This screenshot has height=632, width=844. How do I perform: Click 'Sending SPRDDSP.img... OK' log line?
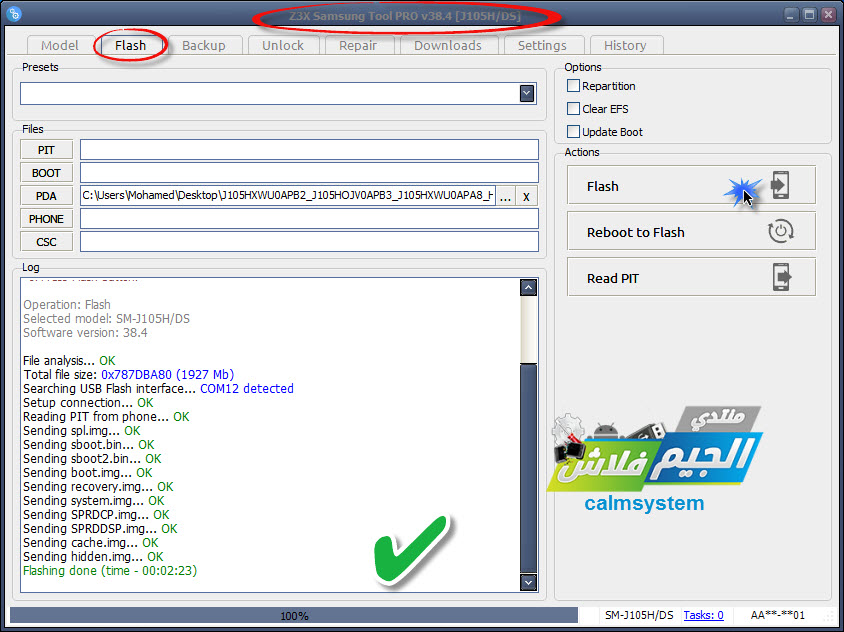tap(100, 529)
